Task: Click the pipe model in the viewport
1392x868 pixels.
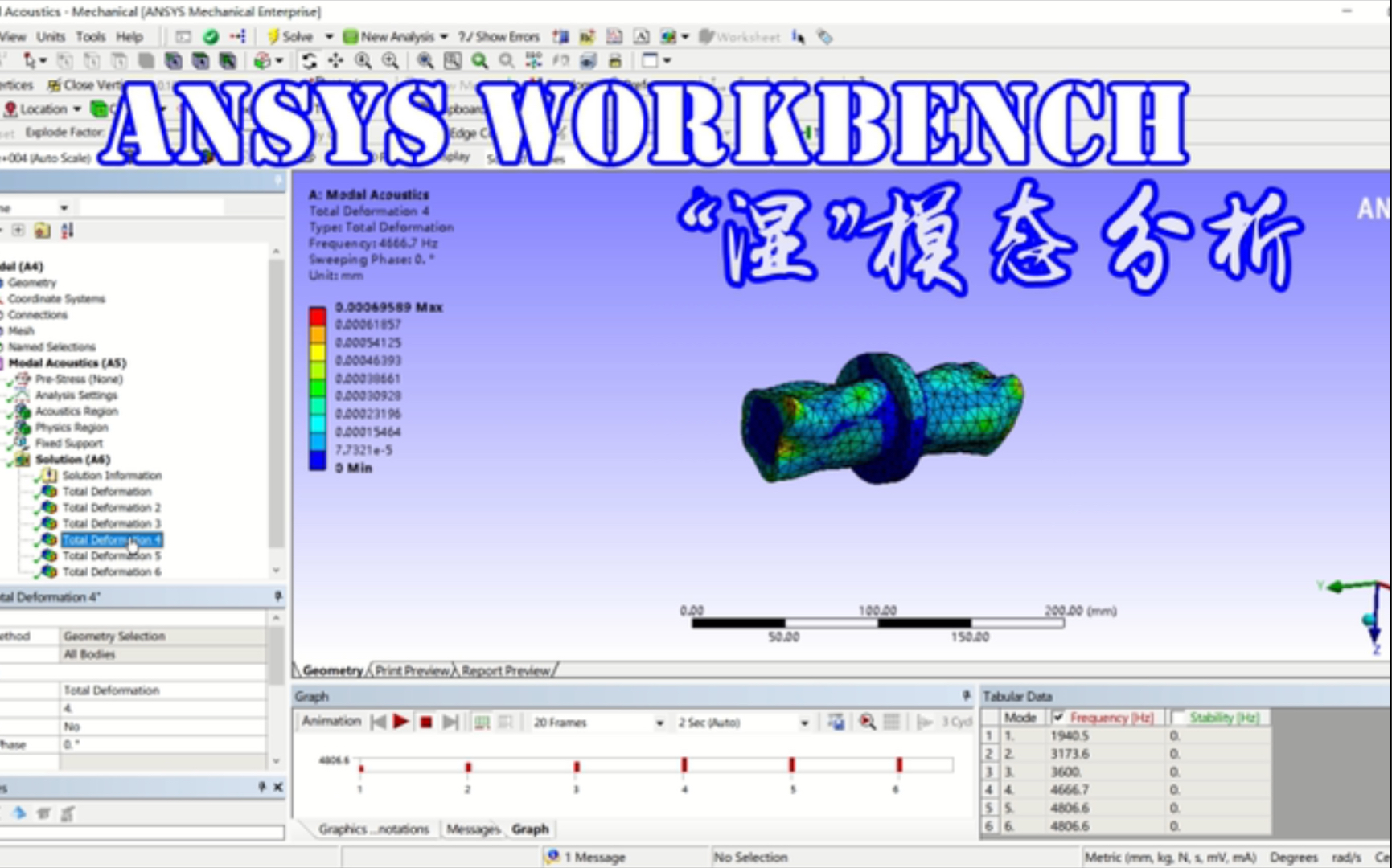Action: [881, 417]
